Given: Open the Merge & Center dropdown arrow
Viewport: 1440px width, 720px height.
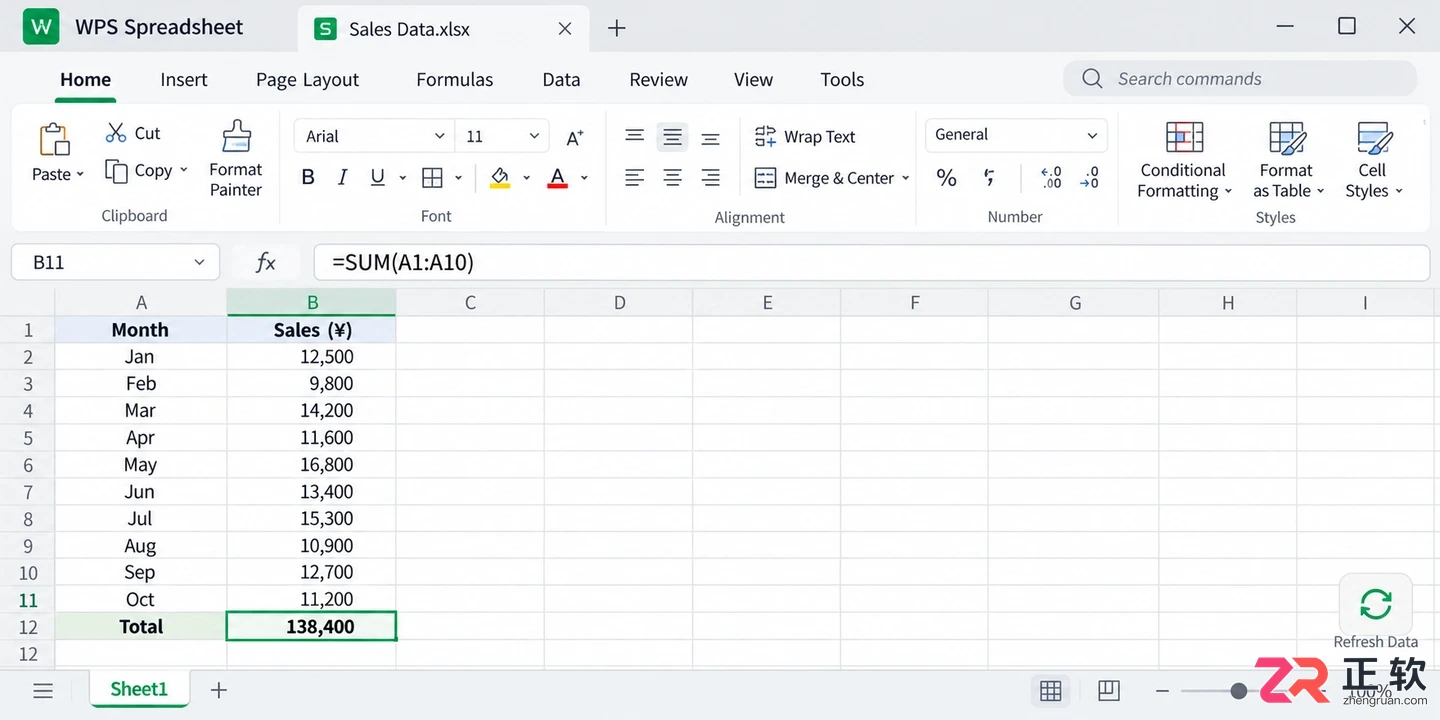Looking at the screenshot, I should point(906,179).
